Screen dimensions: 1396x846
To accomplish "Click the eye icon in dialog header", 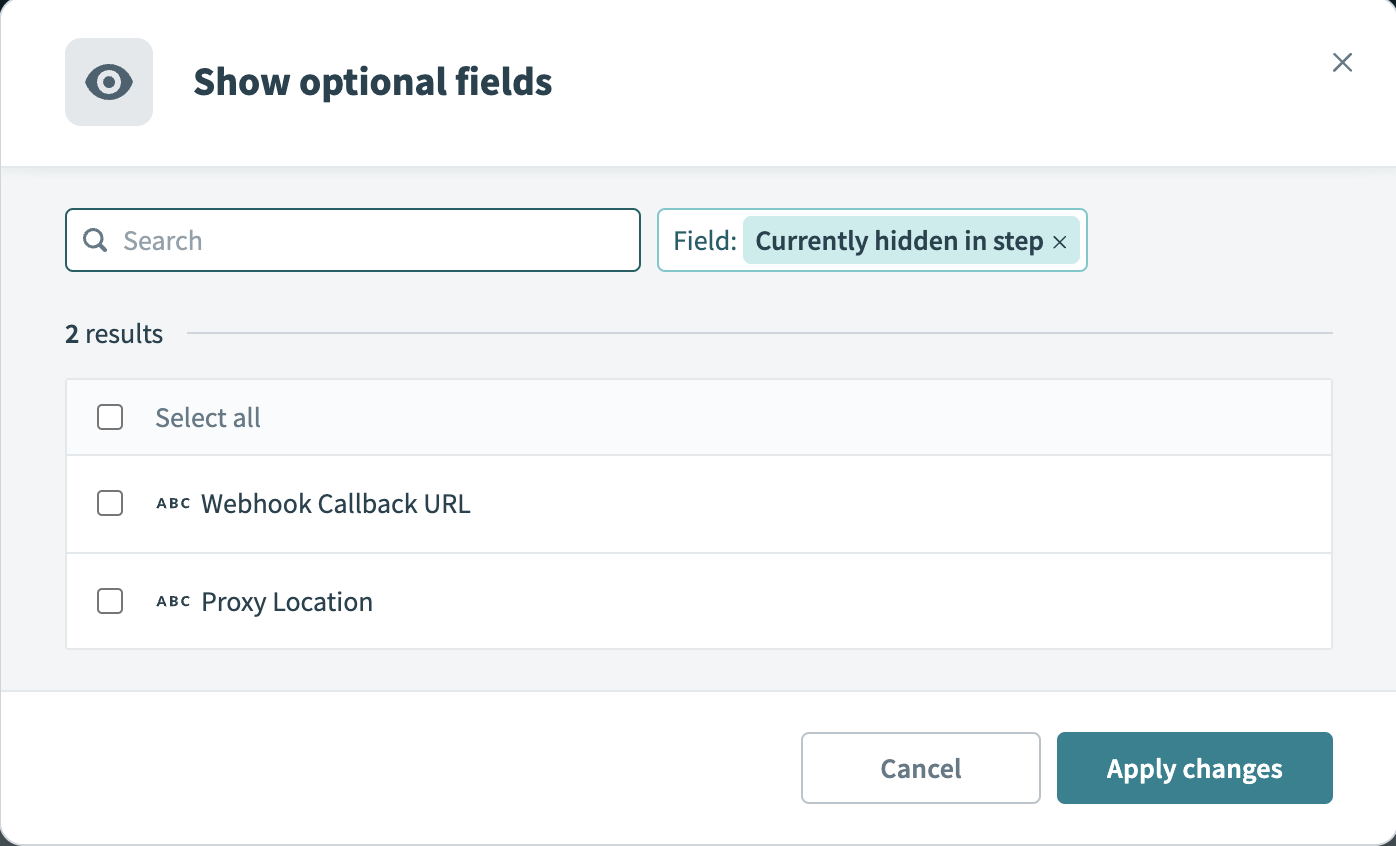I will click(x=109, y=82).
